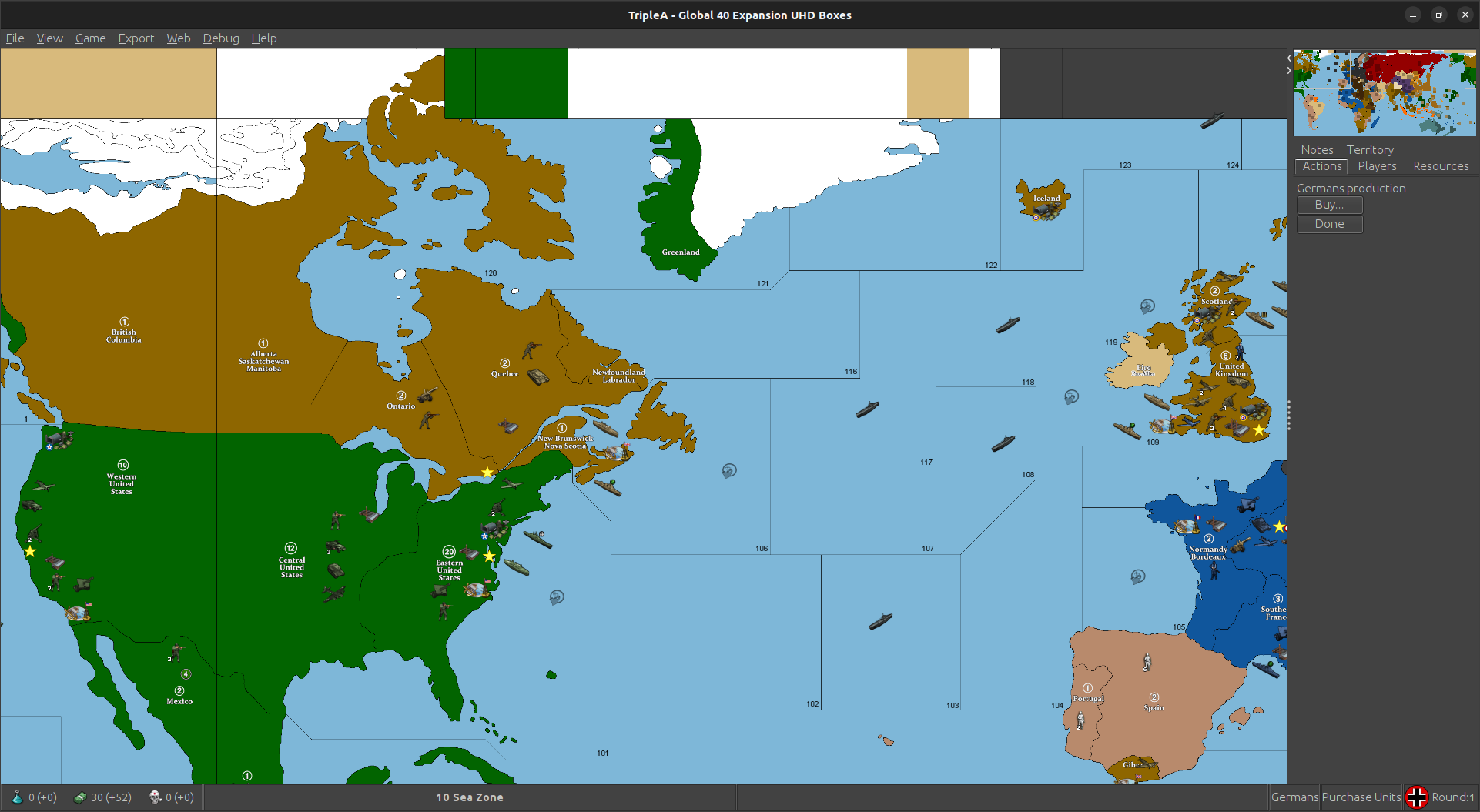Click the '10 Sea Zone' status text
This screenshot has height=812, width=1480.
[470, 797]
